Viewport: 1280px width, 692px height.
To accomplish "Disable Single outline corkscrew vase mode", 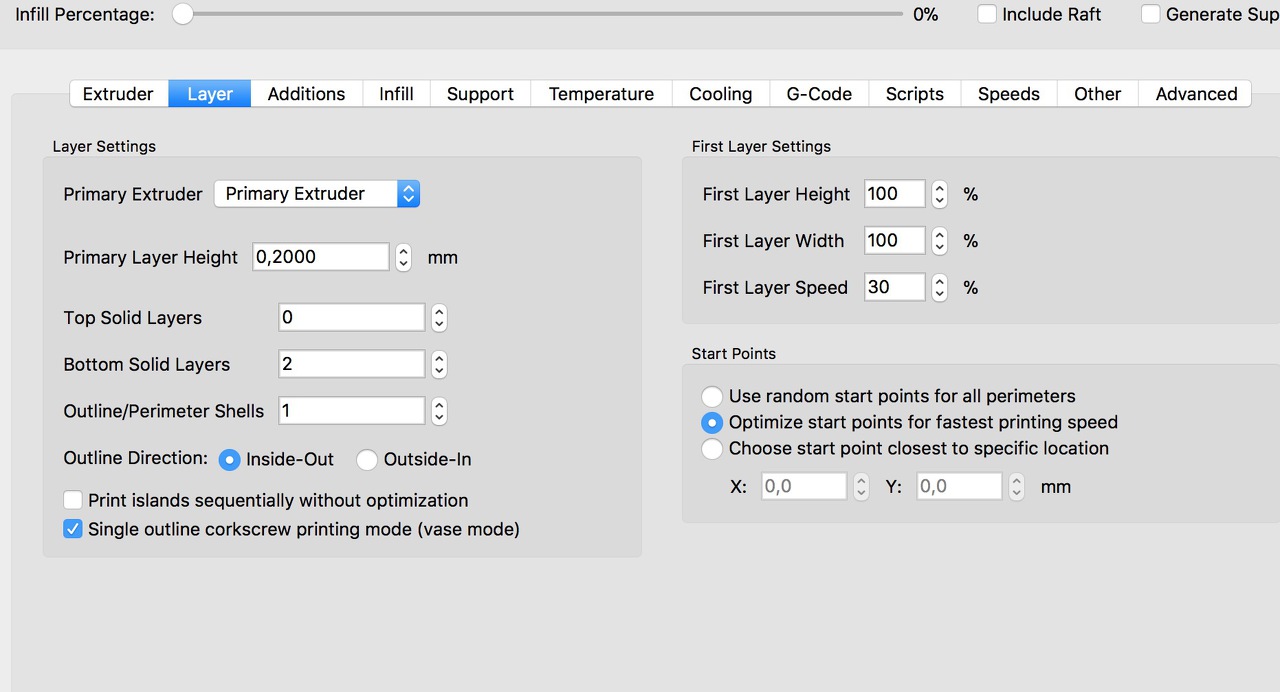I will pyautogui.click(x=73, y=529).
